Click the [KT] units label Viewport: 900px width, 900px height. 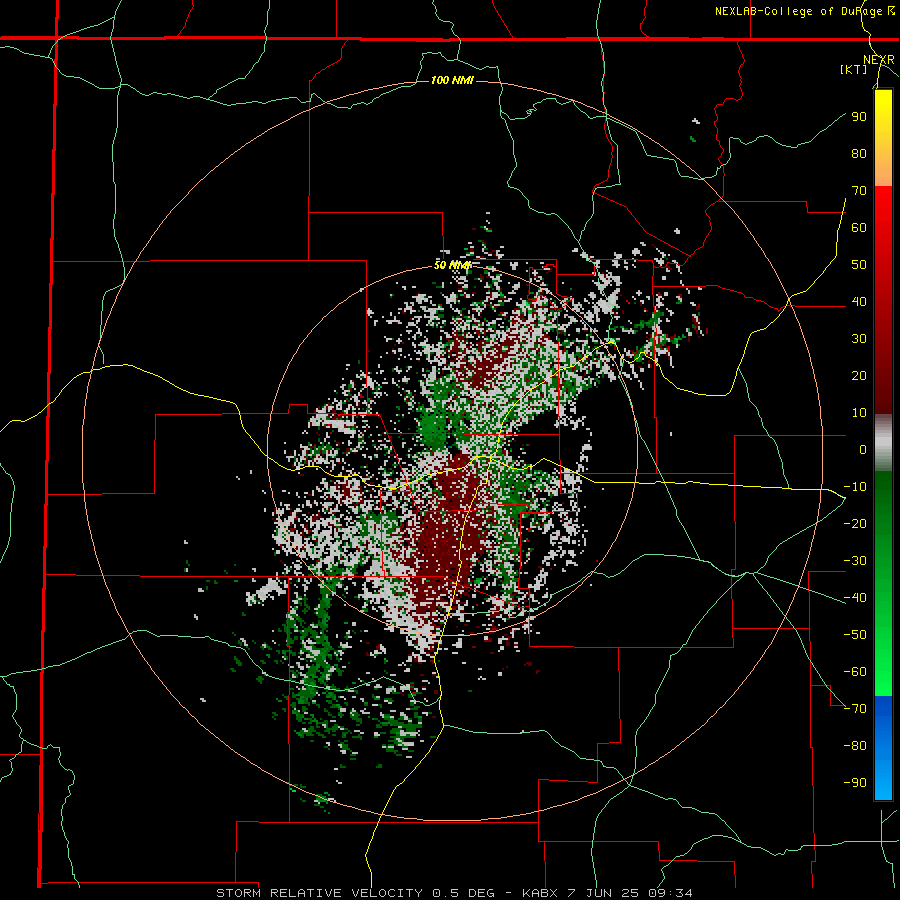(853, 69)
